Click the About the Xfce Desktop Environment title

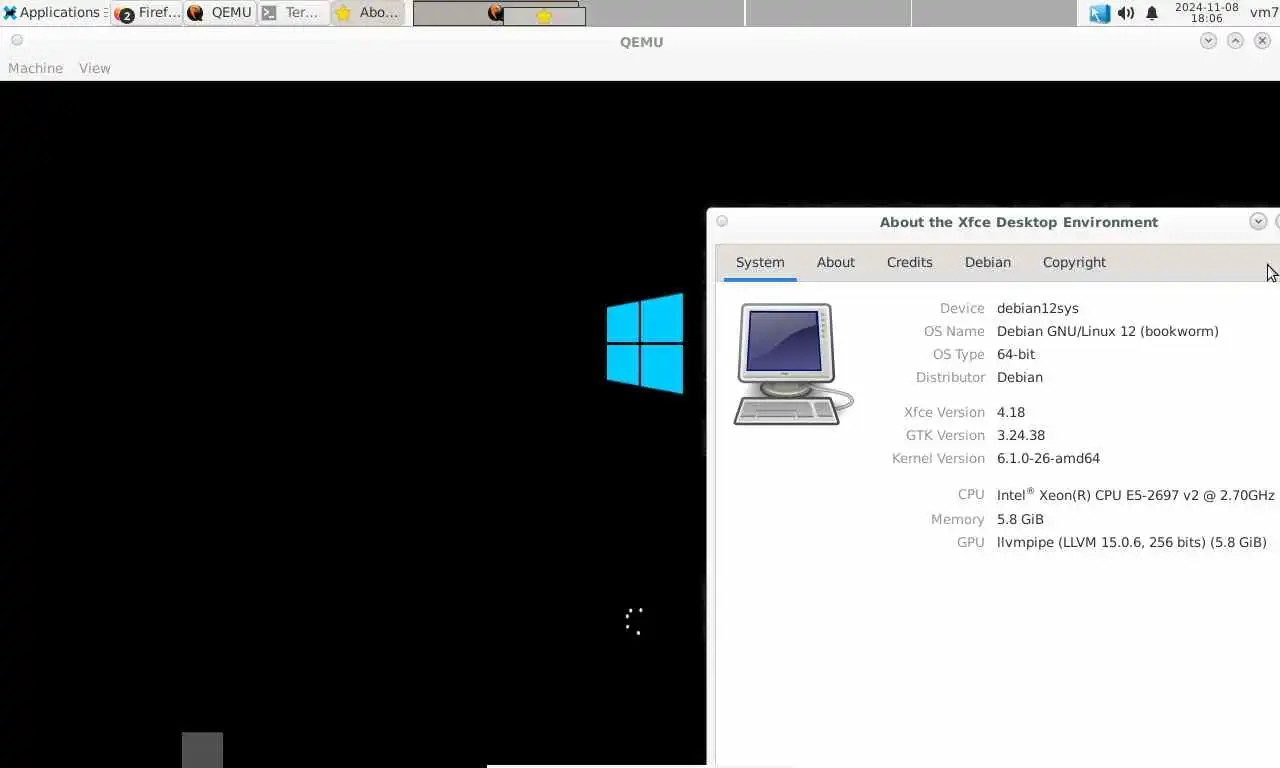tap(1019, 222)
